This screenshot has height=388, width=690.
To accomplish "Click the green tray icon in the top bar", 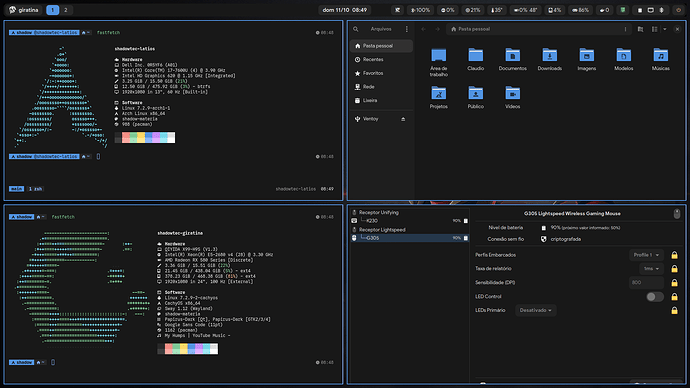I will click(623, 10).
